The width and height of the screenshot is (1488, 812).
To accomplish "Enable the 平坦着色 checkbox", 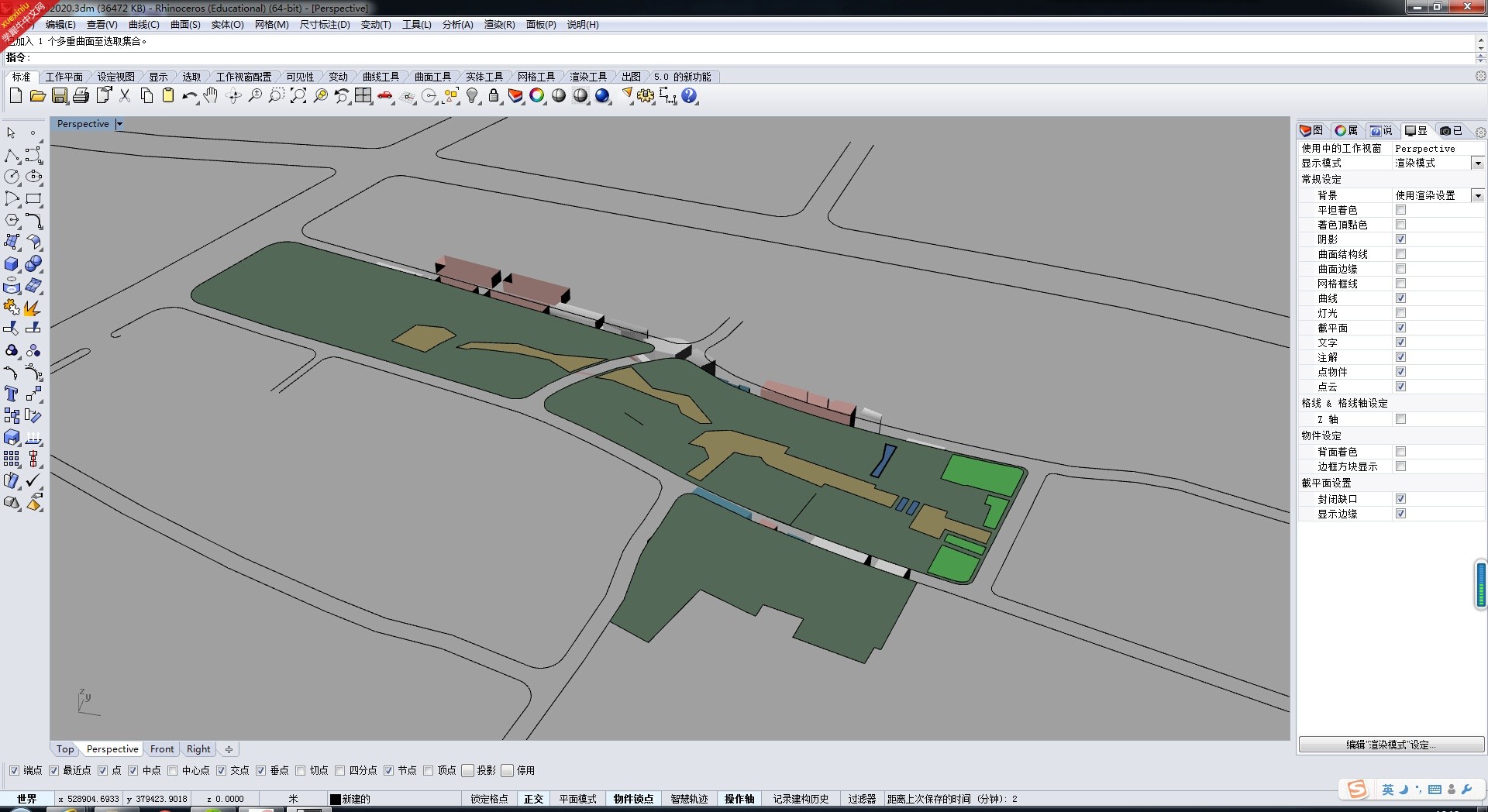I will [1400, 210].
